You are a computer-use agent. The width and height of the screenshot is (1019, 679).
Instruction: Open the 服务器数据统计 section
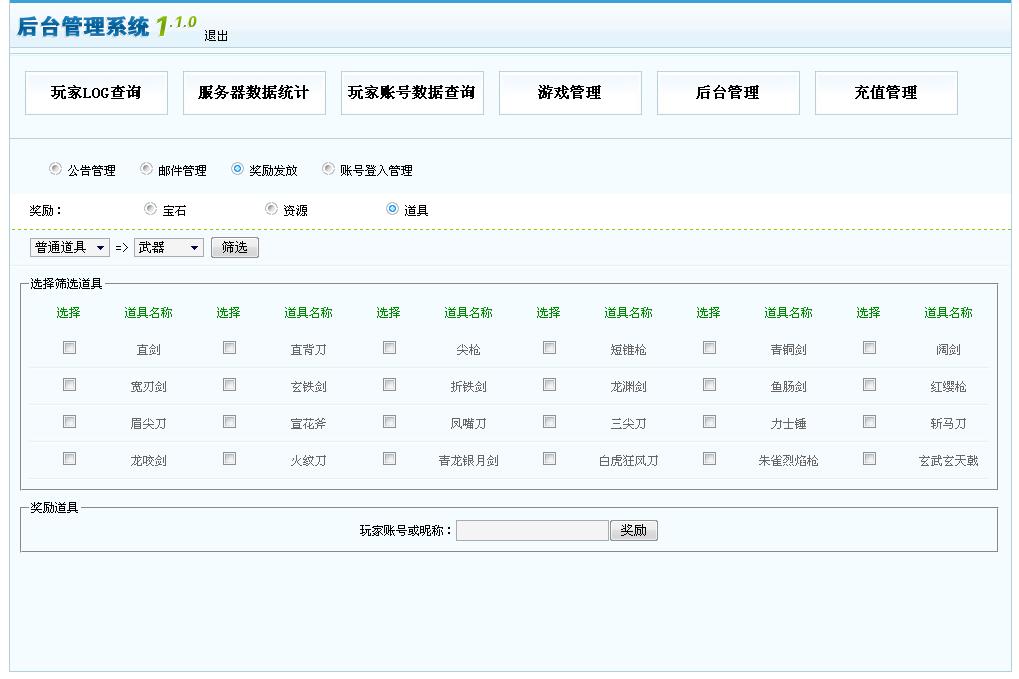tap(254, 92)
